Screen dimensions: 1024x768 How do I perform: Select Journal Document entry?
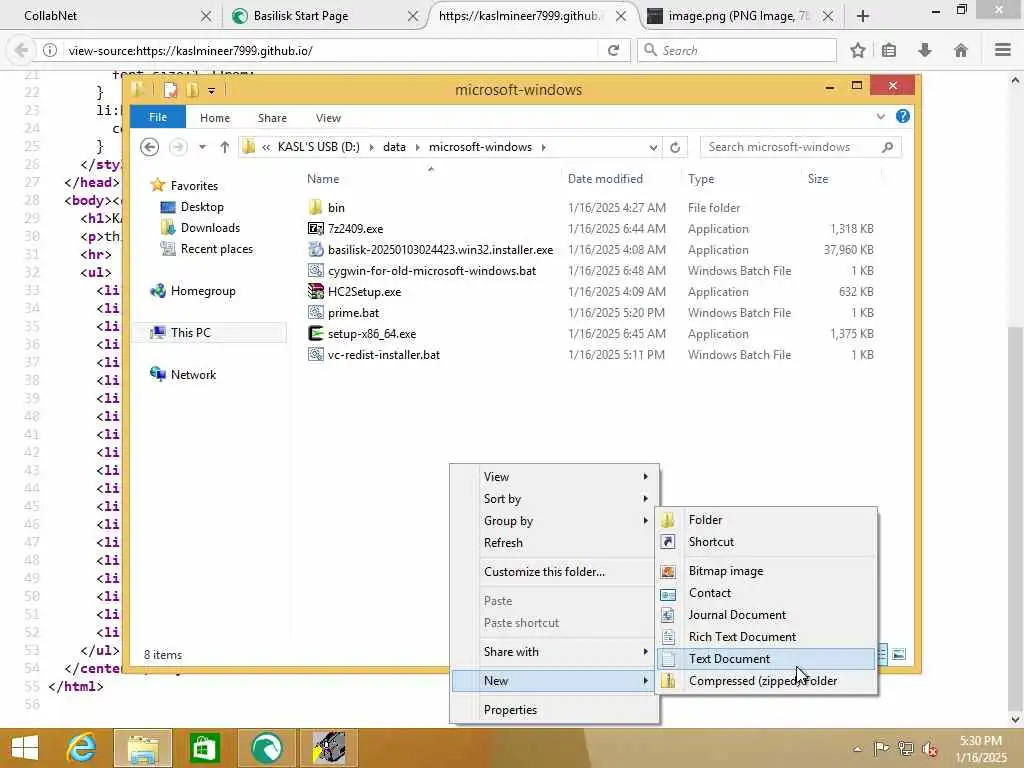(x=765, y=615)
